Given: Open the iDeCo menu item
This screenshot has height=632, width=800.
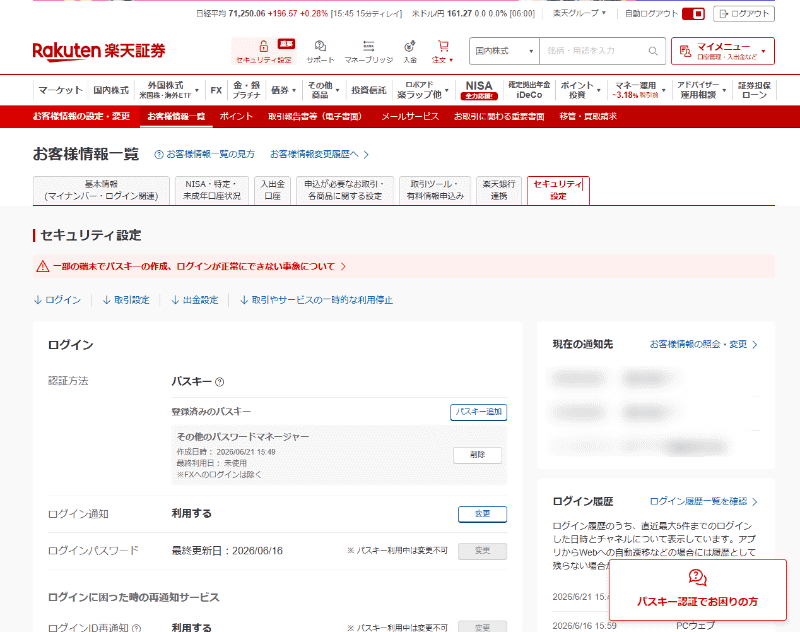Looking at the screenshot, I should tap(529, 90).
